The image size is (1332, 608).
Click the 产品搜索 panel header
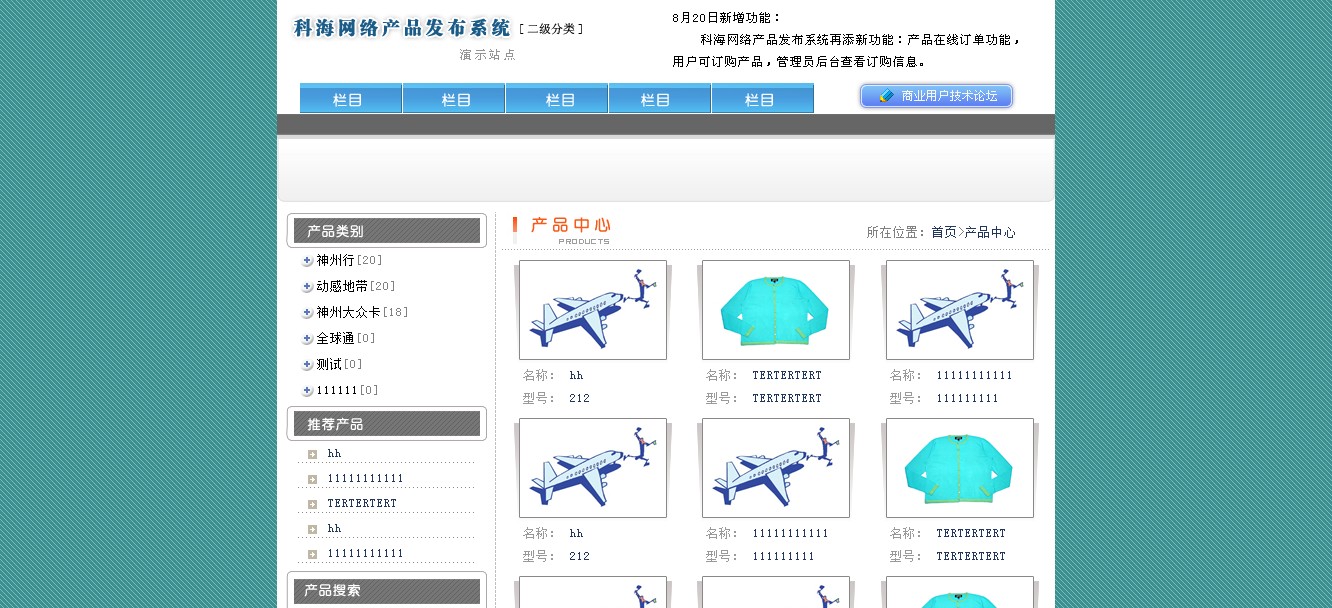point(387,590)
